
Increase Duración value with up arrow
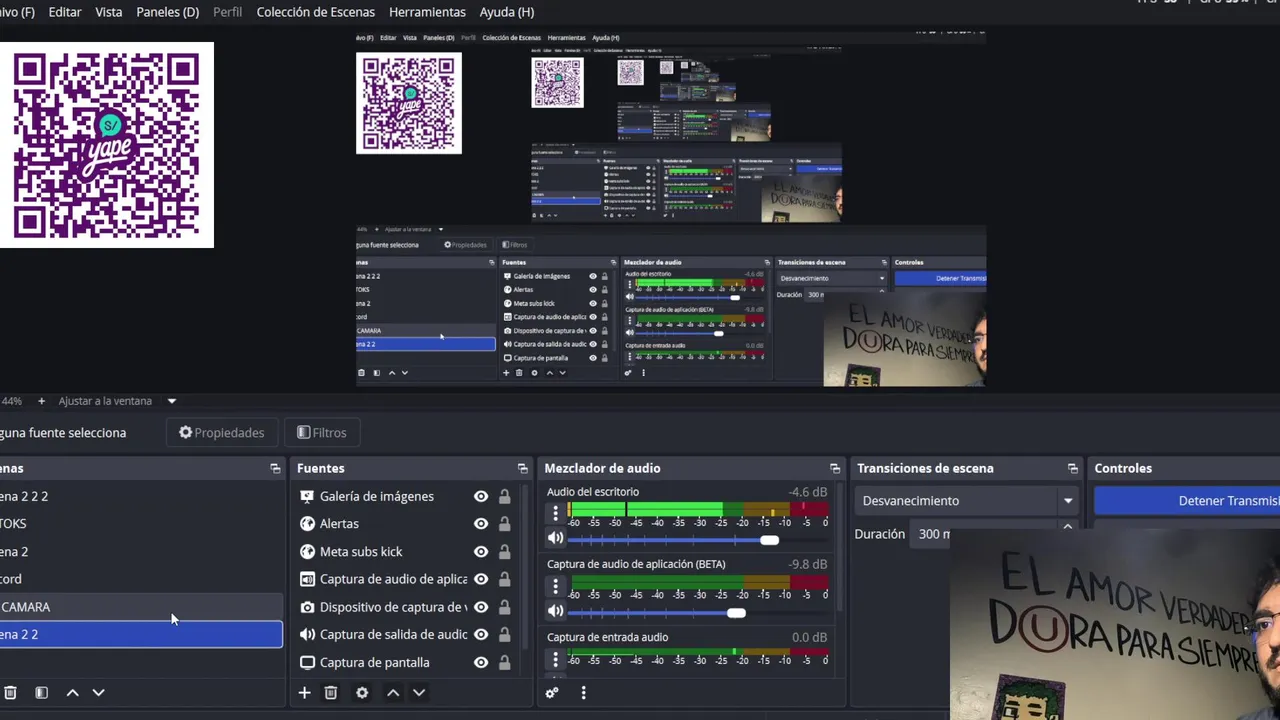[1067, 526]
